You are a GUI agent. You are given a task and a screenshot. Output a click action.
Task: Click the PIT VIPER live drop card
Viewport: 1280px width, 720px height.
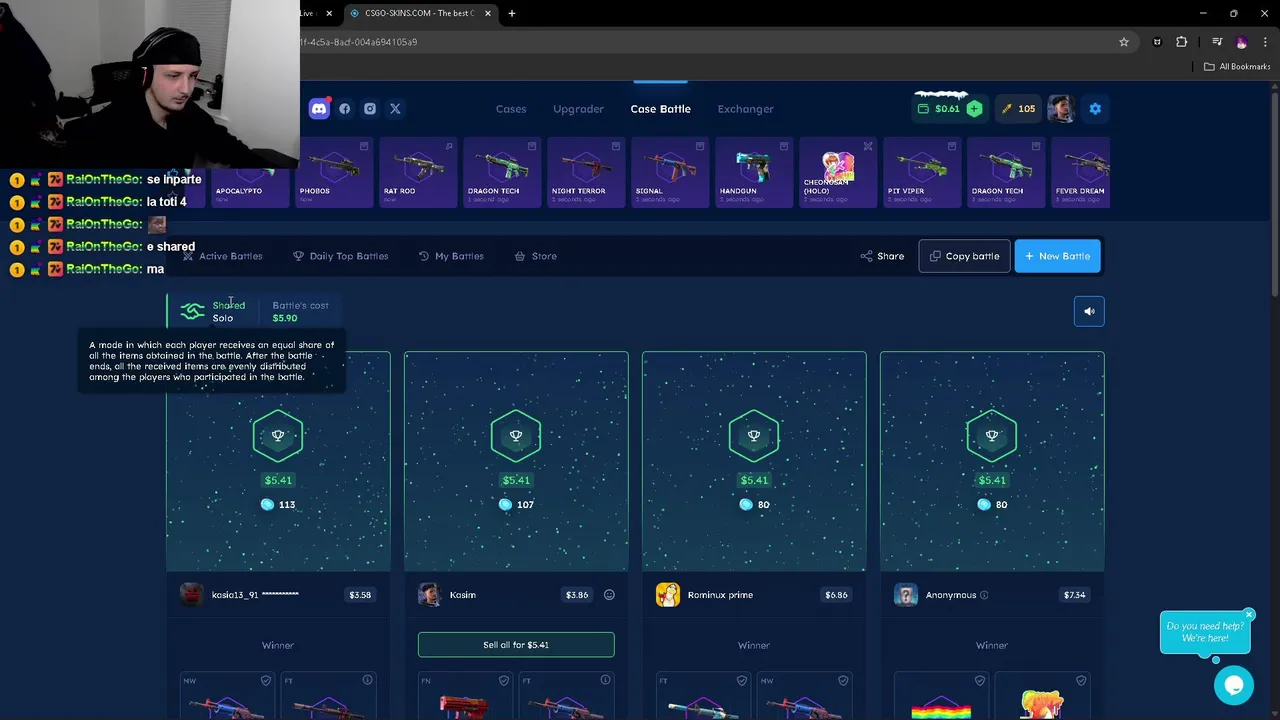coord(921,173)
